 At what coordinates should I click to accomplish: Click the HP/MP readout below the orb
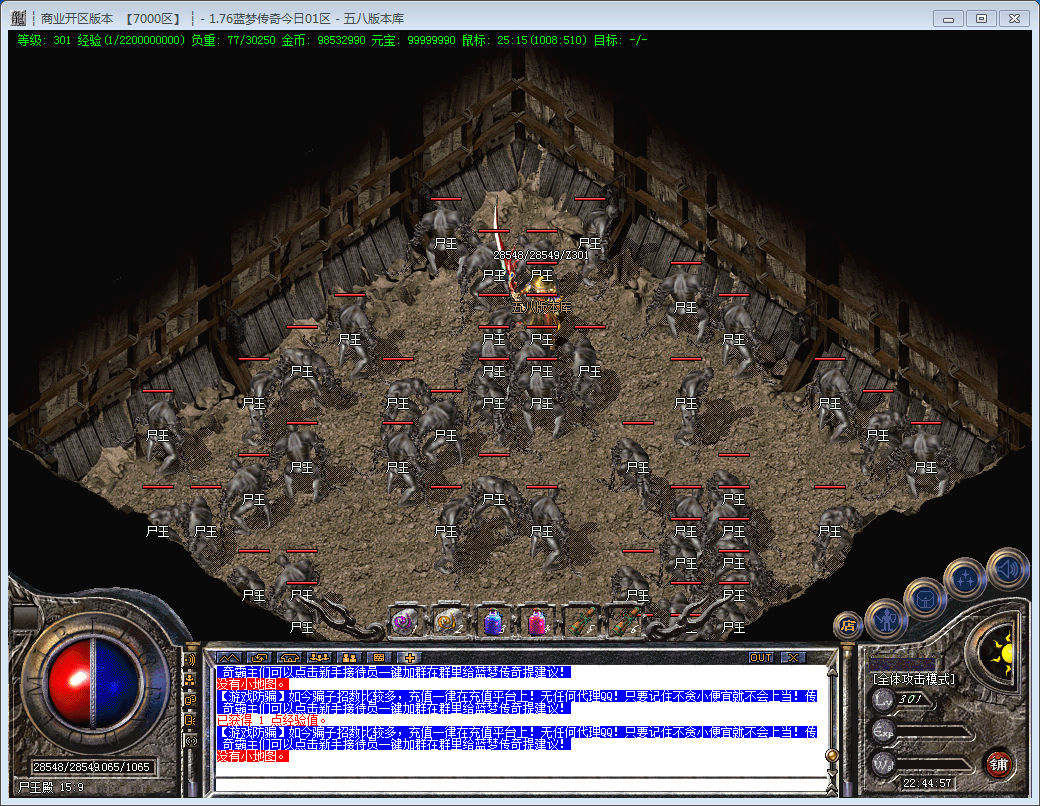pyautogui.click(x=92, y=768)
